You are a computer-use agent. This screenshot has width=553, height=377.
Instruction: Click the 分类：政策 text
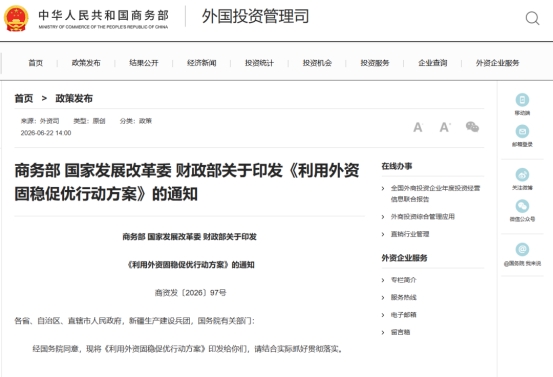[x=135, y=121]
